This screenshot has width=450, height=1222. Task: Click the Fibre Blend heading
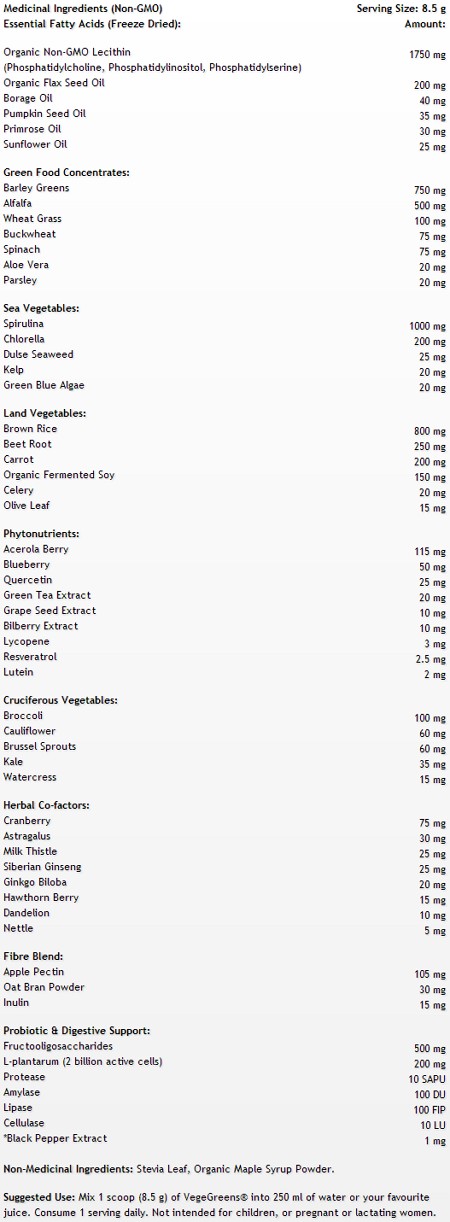(33, 957)
